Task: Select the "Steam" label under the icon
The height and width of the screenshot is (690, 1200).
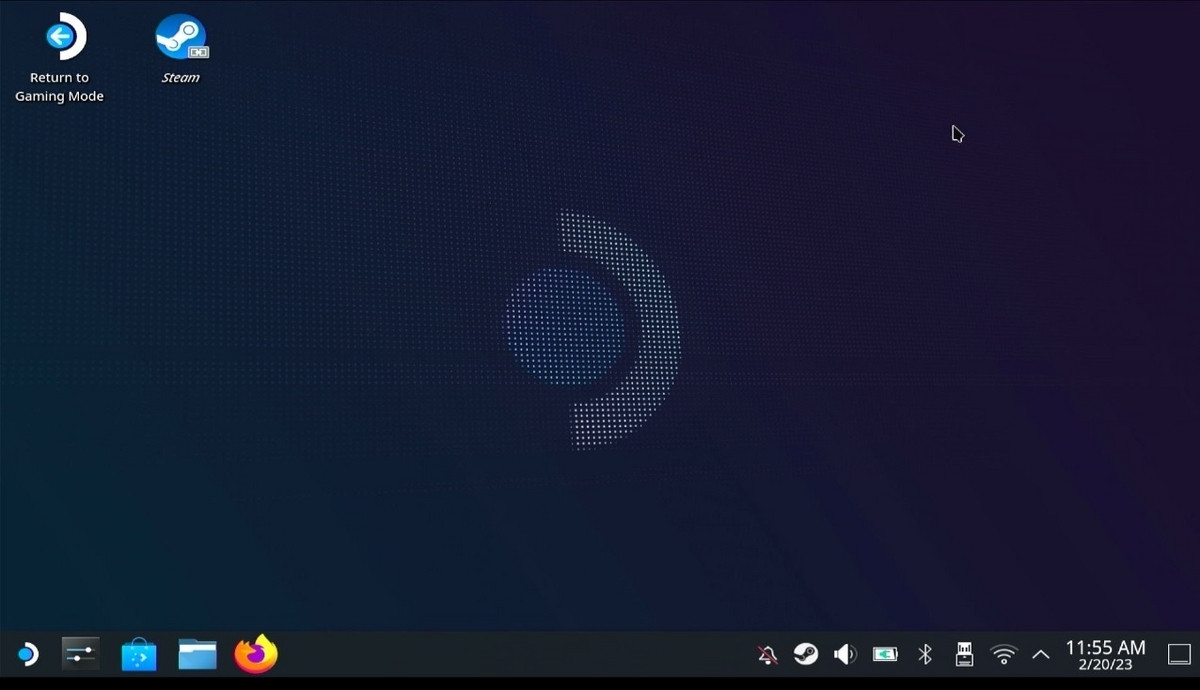Action: point(181,78)
